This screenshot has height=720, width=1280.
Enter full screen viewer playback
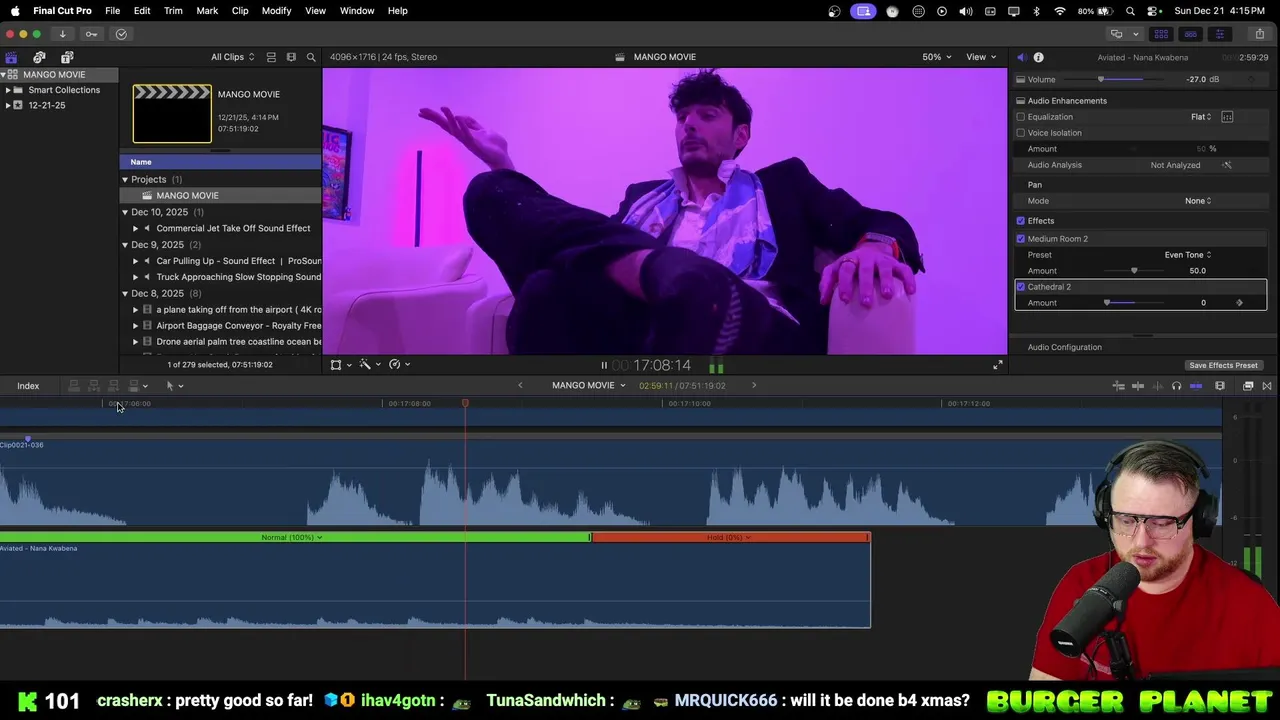pos(997,365)
